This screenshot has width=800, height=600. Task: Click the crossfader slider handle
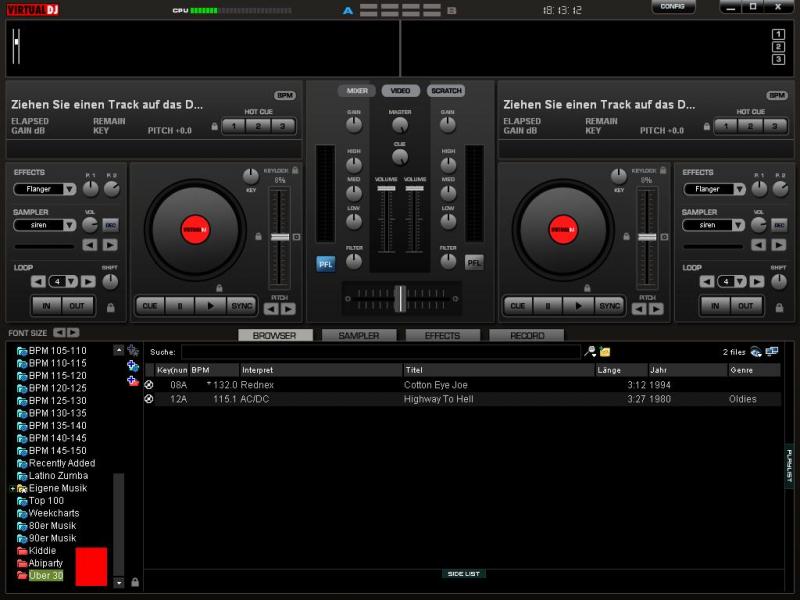pyautogui.click(x=400, y=298)
